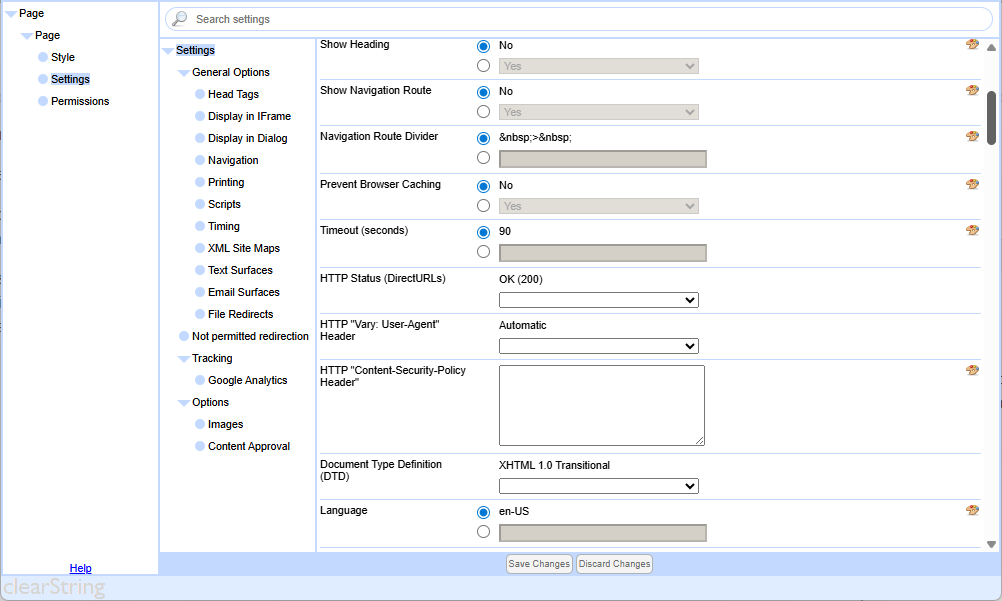1002x601 pixels.
Task: Select the custom value radio for Show Heading
Action: pyautogui.click(x=484, y=66)
